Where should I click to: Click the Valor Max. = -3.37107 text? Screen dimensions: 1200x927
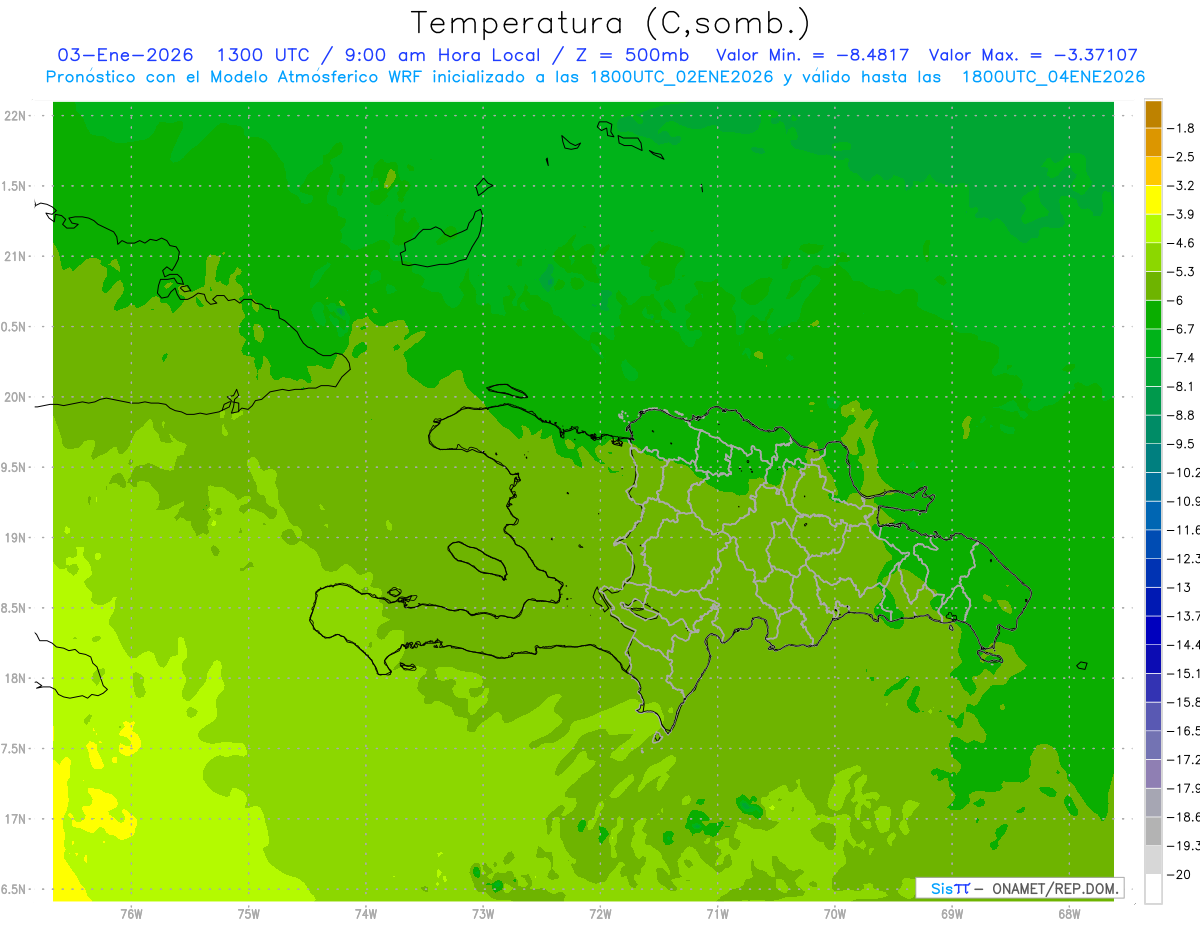(1033, 55)
